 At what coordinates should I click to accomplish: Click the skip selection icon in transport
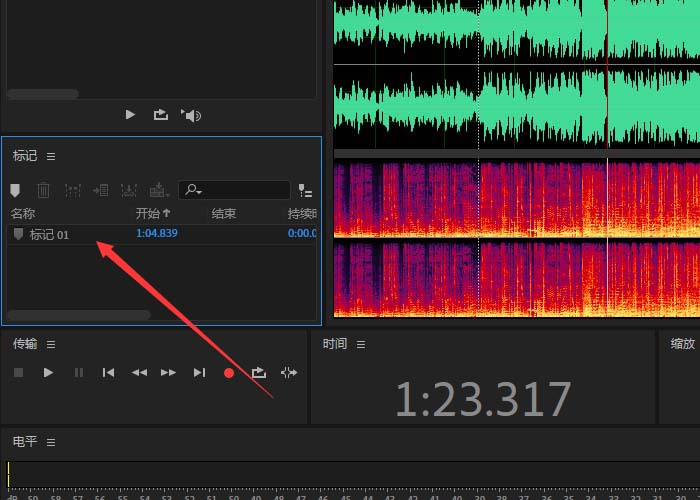pos(289,372)
